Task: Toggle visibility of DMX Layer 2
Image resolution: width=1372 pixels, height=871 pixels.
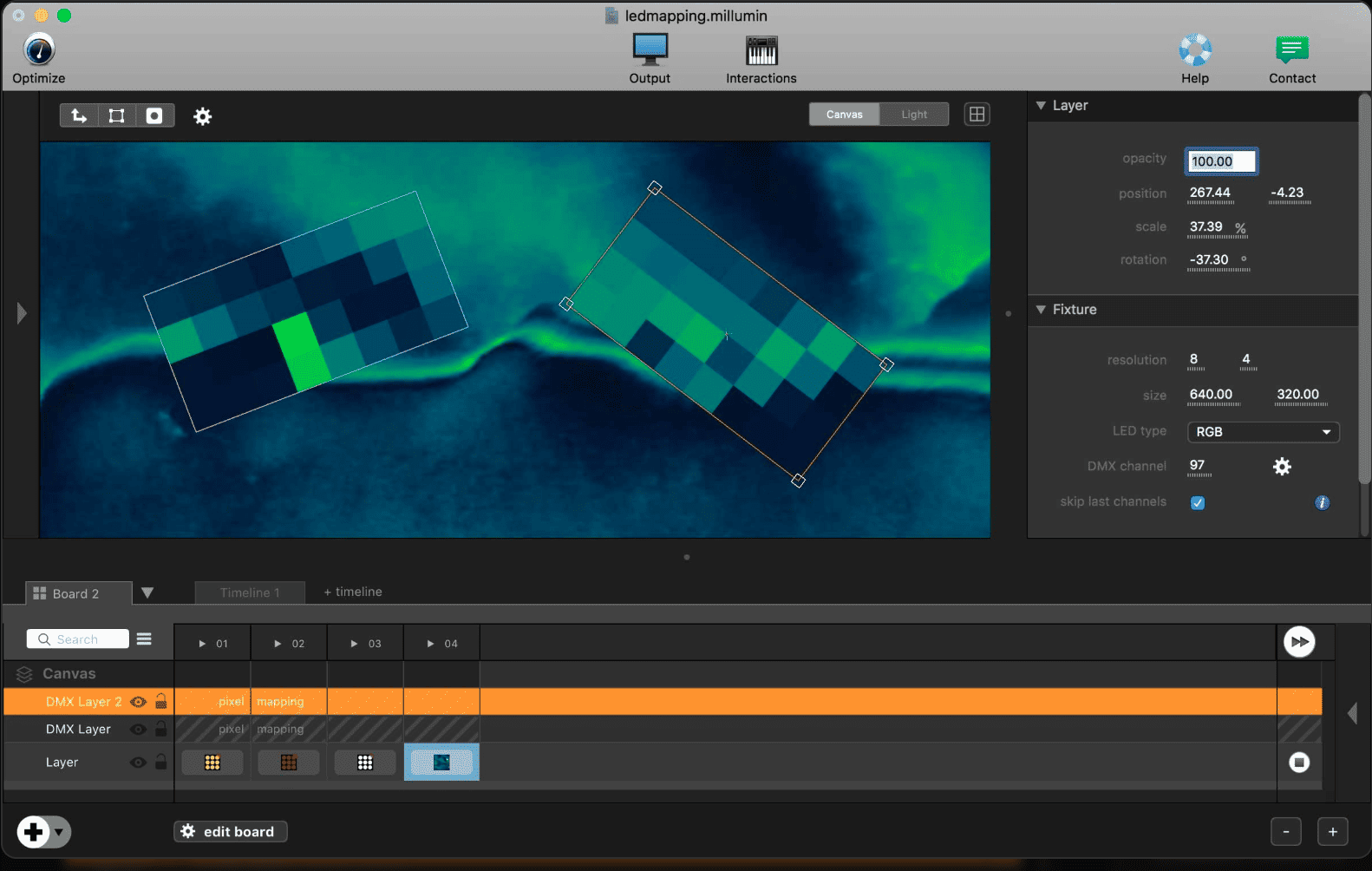Action: pyautogui.click(x=138, y=702)
